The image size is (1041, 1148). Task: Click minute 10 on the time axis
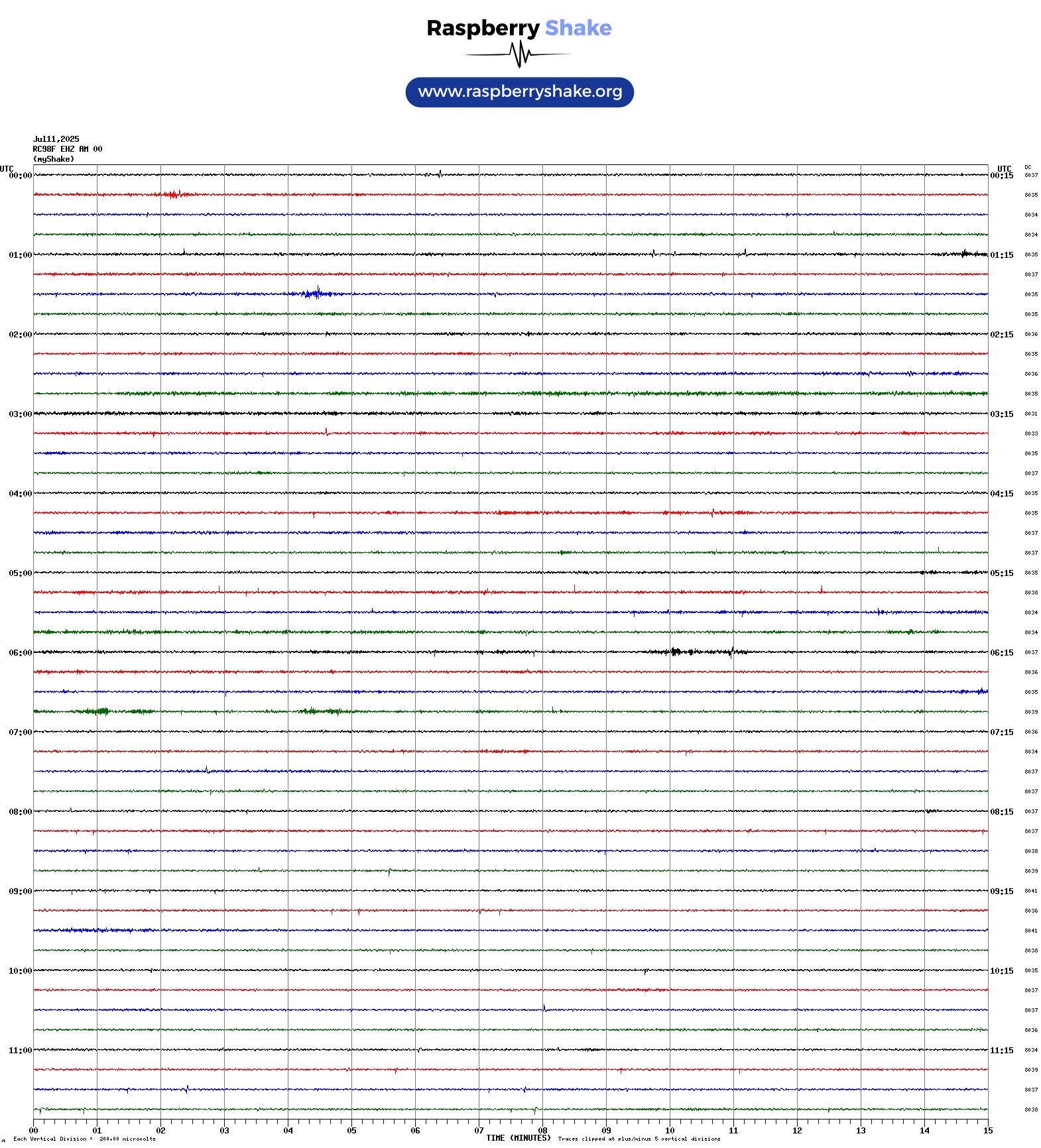point(670,1131)
